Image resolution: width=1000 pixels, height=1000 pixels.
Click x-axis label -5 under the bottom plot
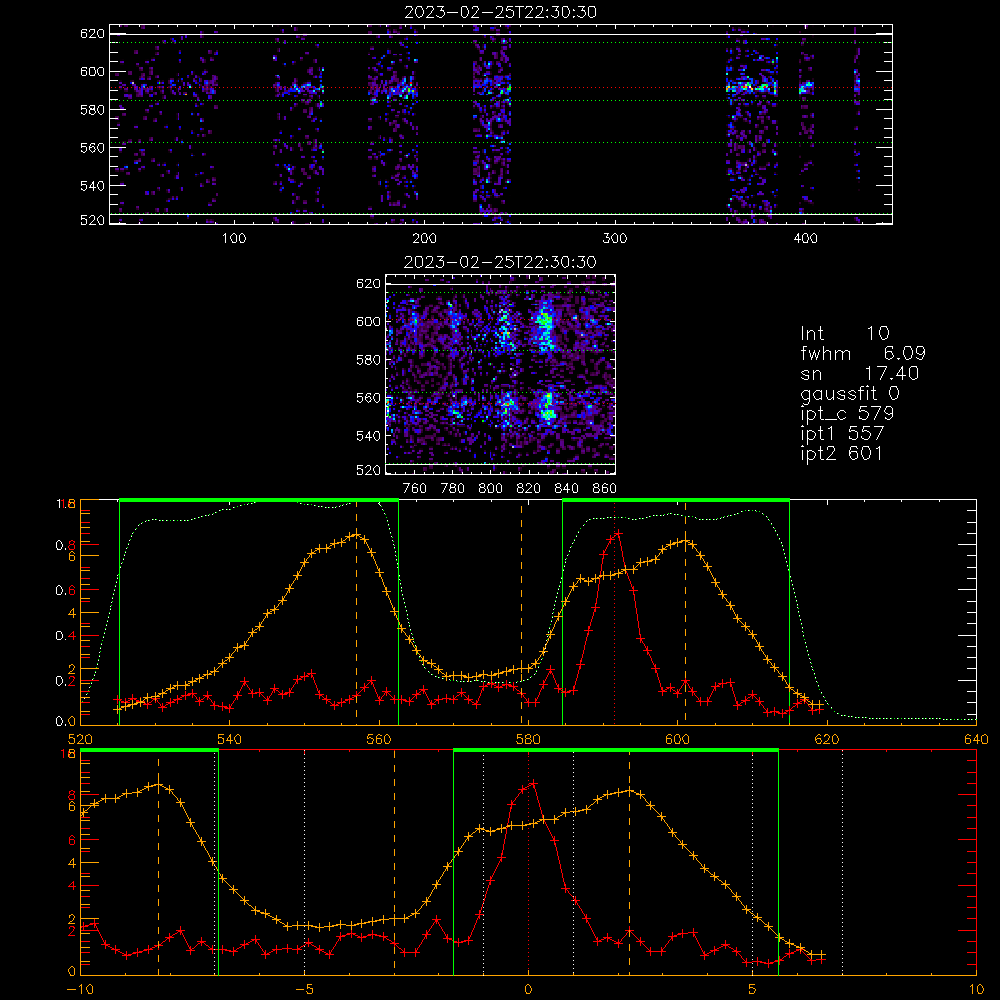tap(304, 990)
